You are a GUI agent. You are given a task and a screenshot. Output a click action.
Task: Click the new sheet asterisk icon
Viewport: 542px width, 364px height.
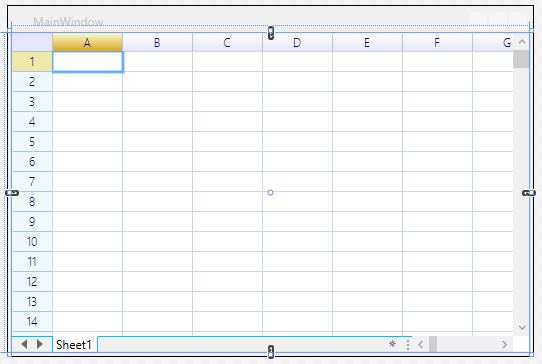pyautogui.click(x=392, y=344)
